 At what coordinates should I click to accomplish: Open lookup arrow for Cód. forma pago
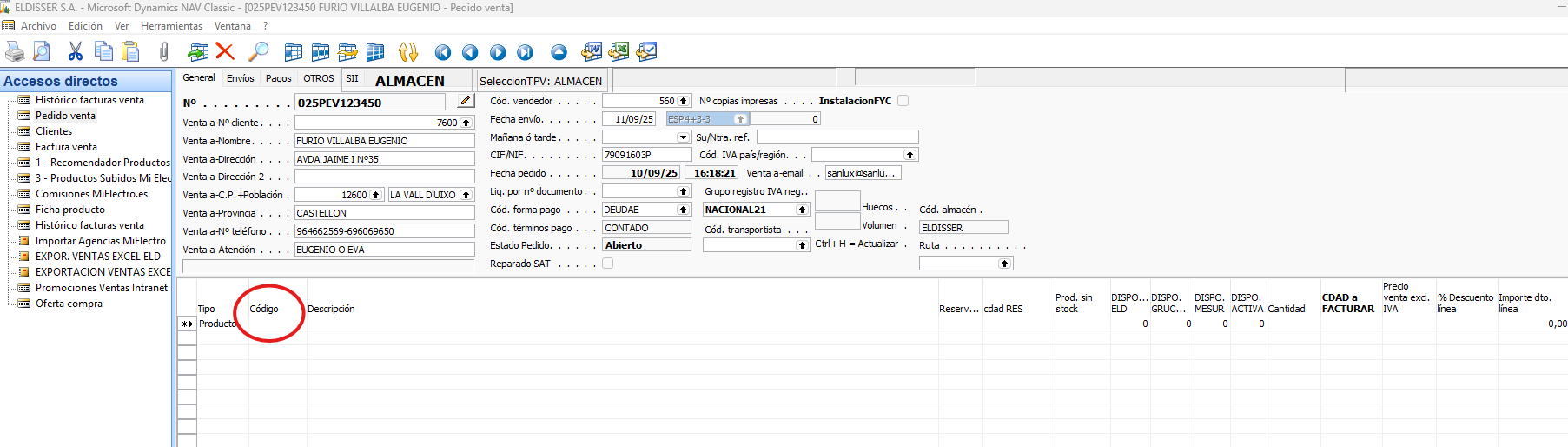coord(684,210)
